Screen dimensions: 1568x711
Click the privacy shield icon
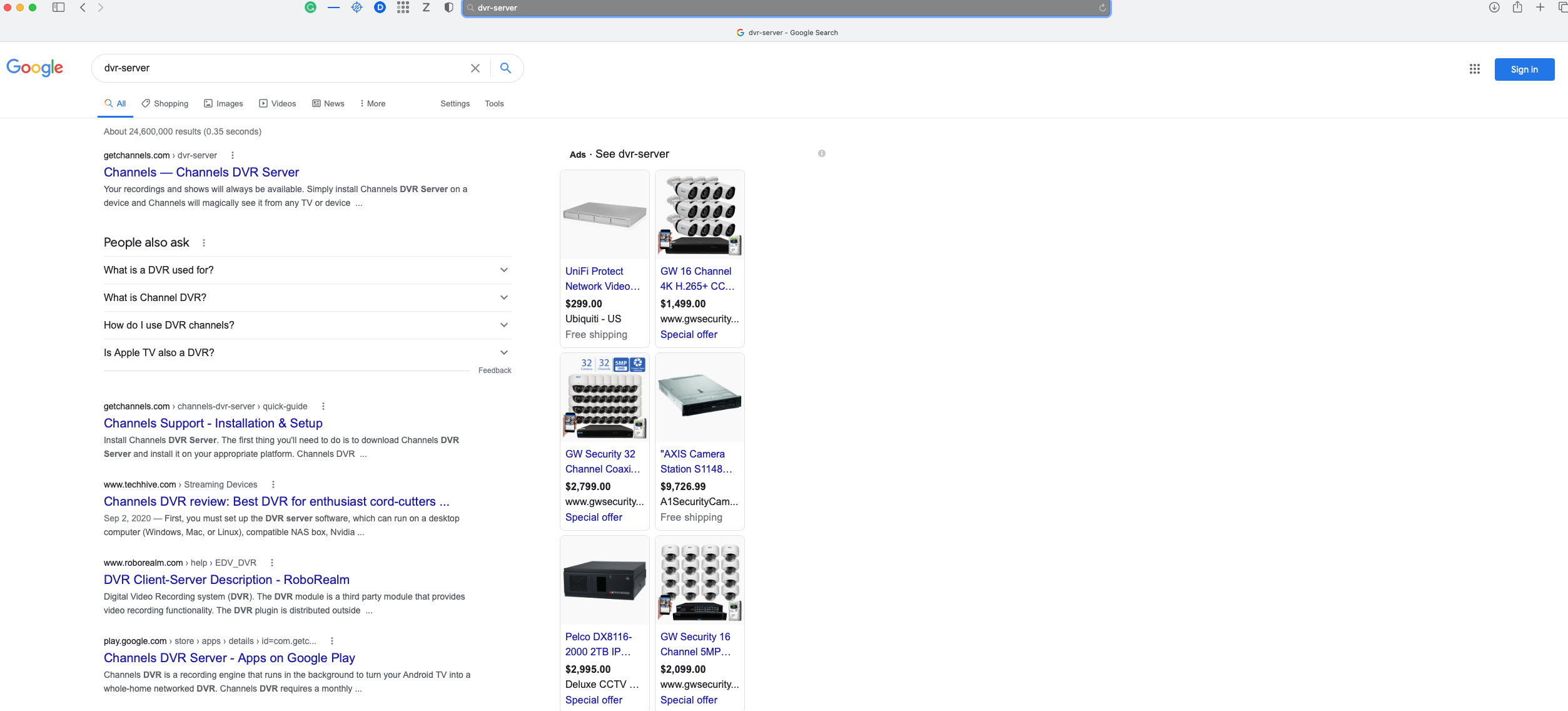448,8
